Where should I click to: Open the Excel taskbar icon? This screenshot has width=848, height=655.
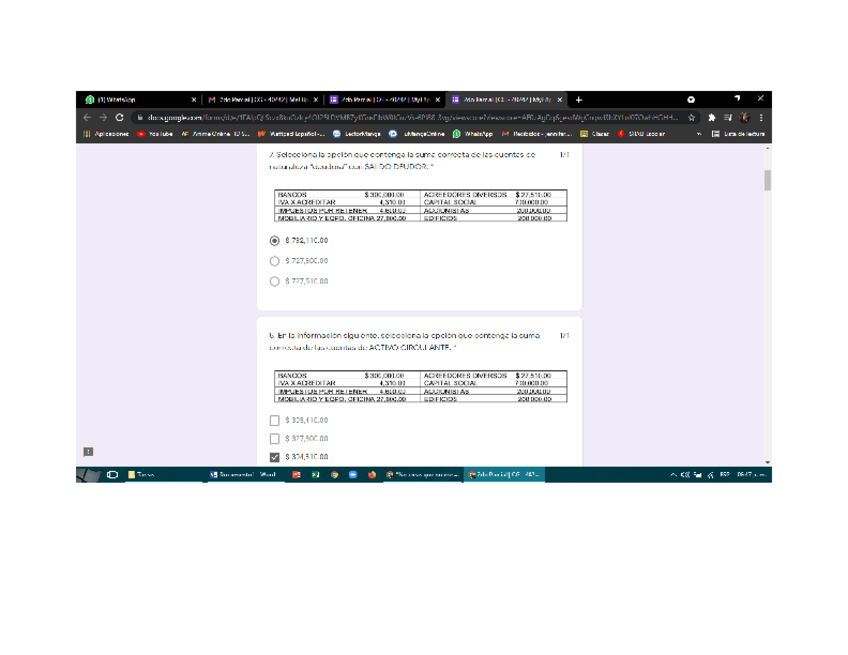[315, 475]
